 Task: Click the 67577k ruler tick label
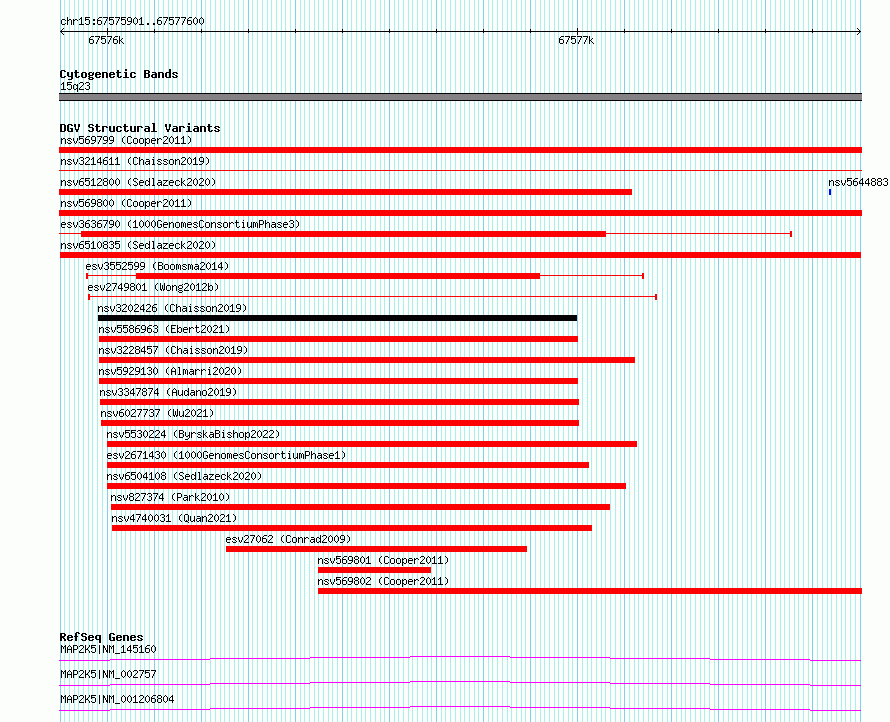[576, 40]
